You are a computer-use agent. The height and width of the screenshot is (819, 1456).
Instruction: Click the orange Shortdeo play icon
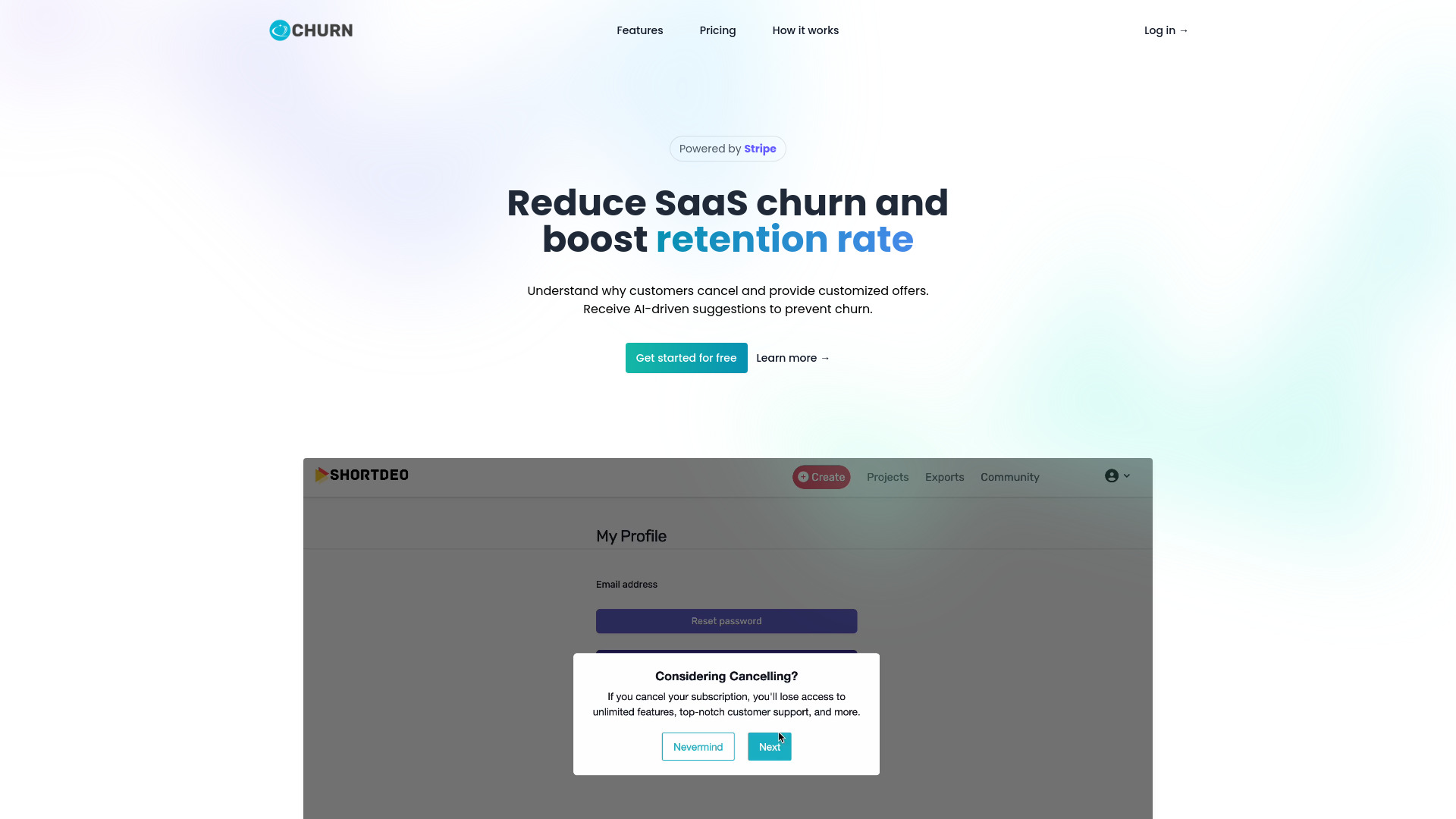pyautogui.click(x=321, y=474)
